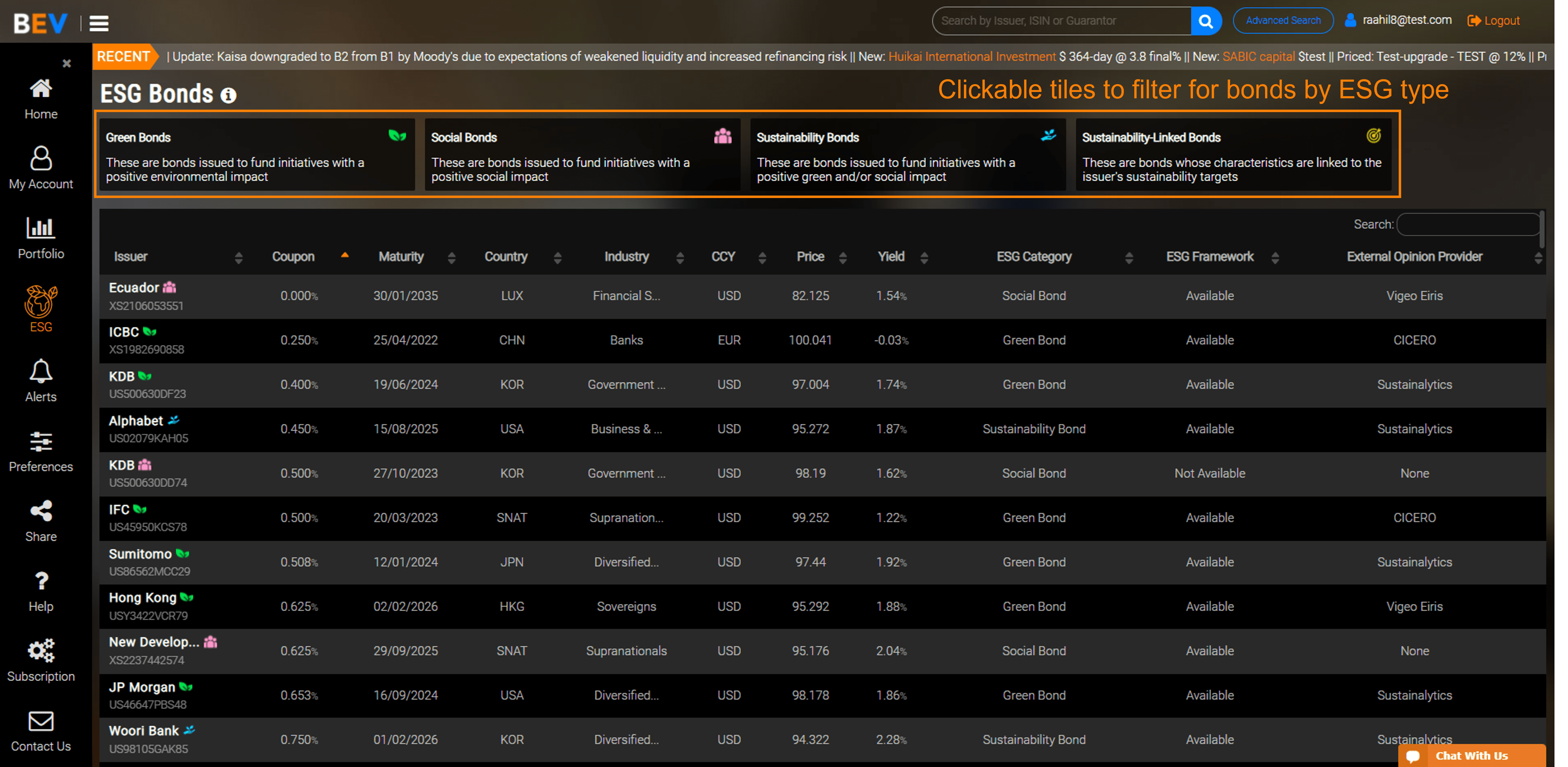Filter by Sustainability Bonds tile

pos(908,155)
